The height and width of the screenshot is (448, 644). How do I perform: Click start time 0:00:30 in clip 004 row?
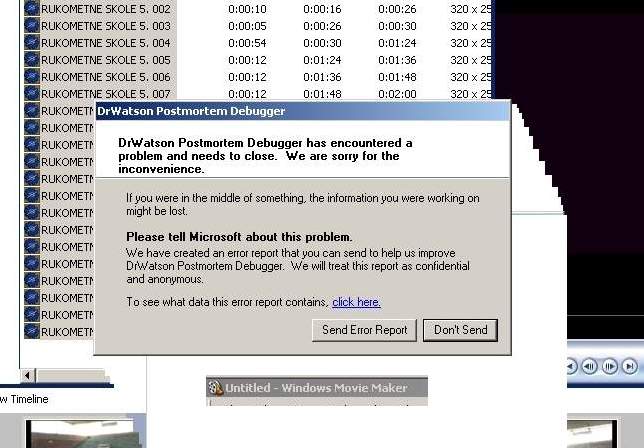coord(322,43)
